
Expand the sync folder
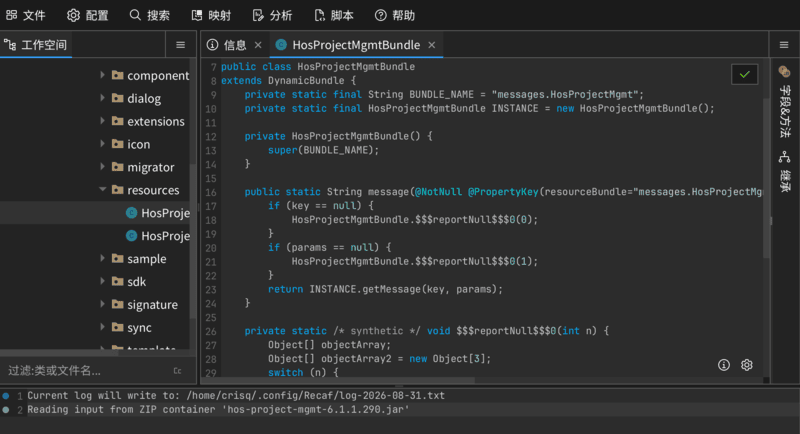tap(103, 327)
